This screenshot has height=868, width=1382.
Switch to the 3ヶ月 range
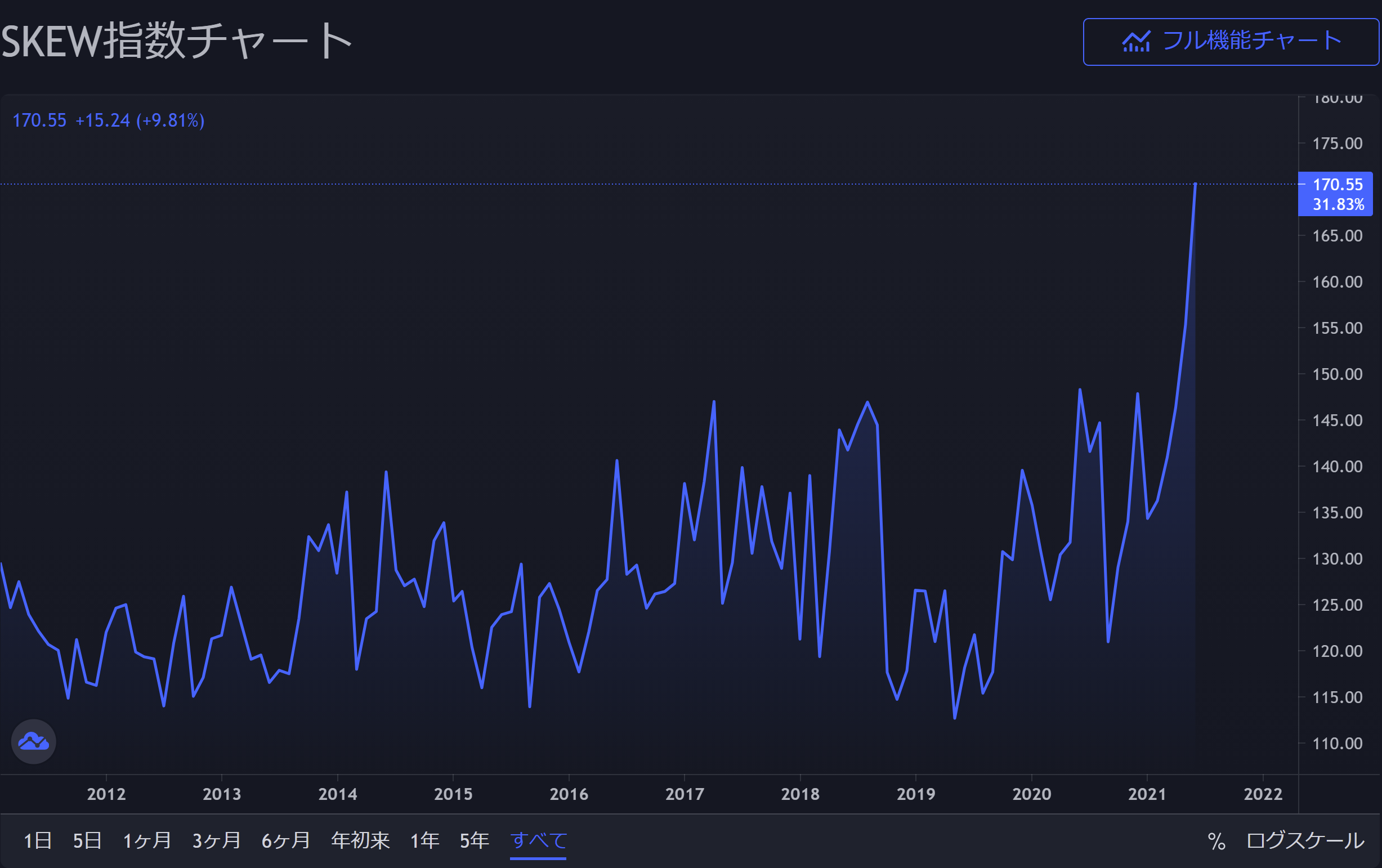point(216,840)
